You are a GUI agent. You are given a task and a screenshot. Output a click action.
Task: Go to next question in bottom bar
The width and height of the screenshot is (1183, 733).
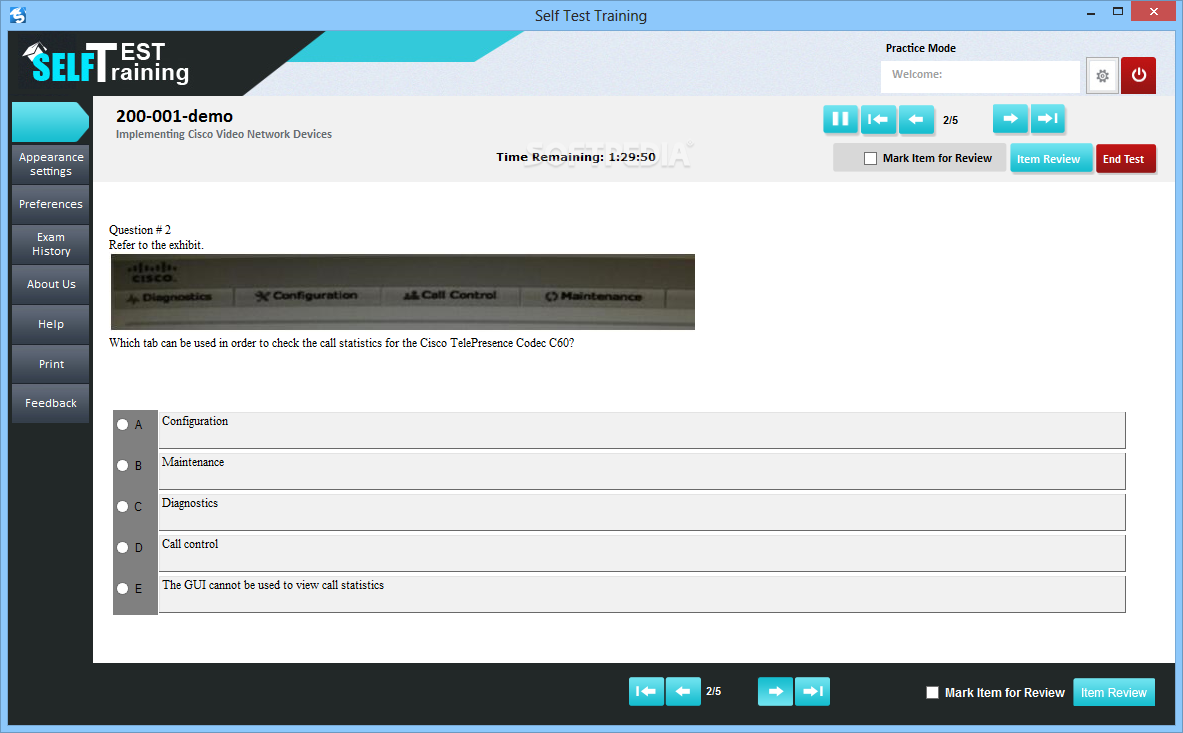pyautogui.click(x=775, y=691)
